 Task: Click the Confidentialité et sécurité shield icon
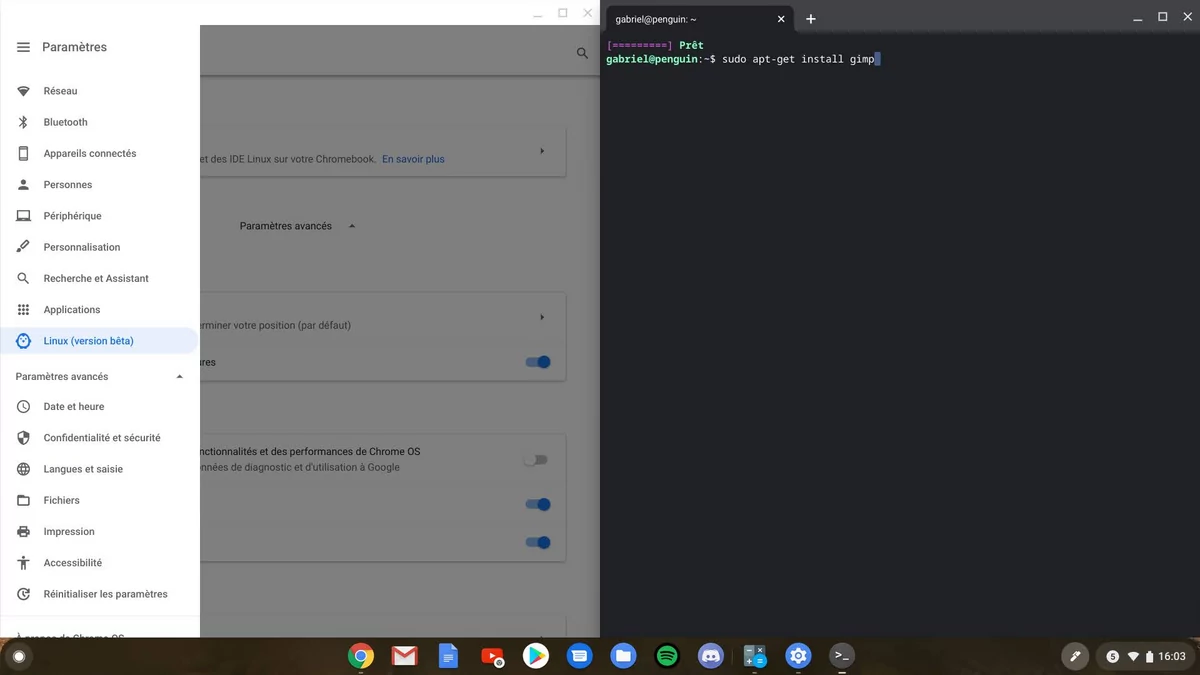tap(23, 438)
